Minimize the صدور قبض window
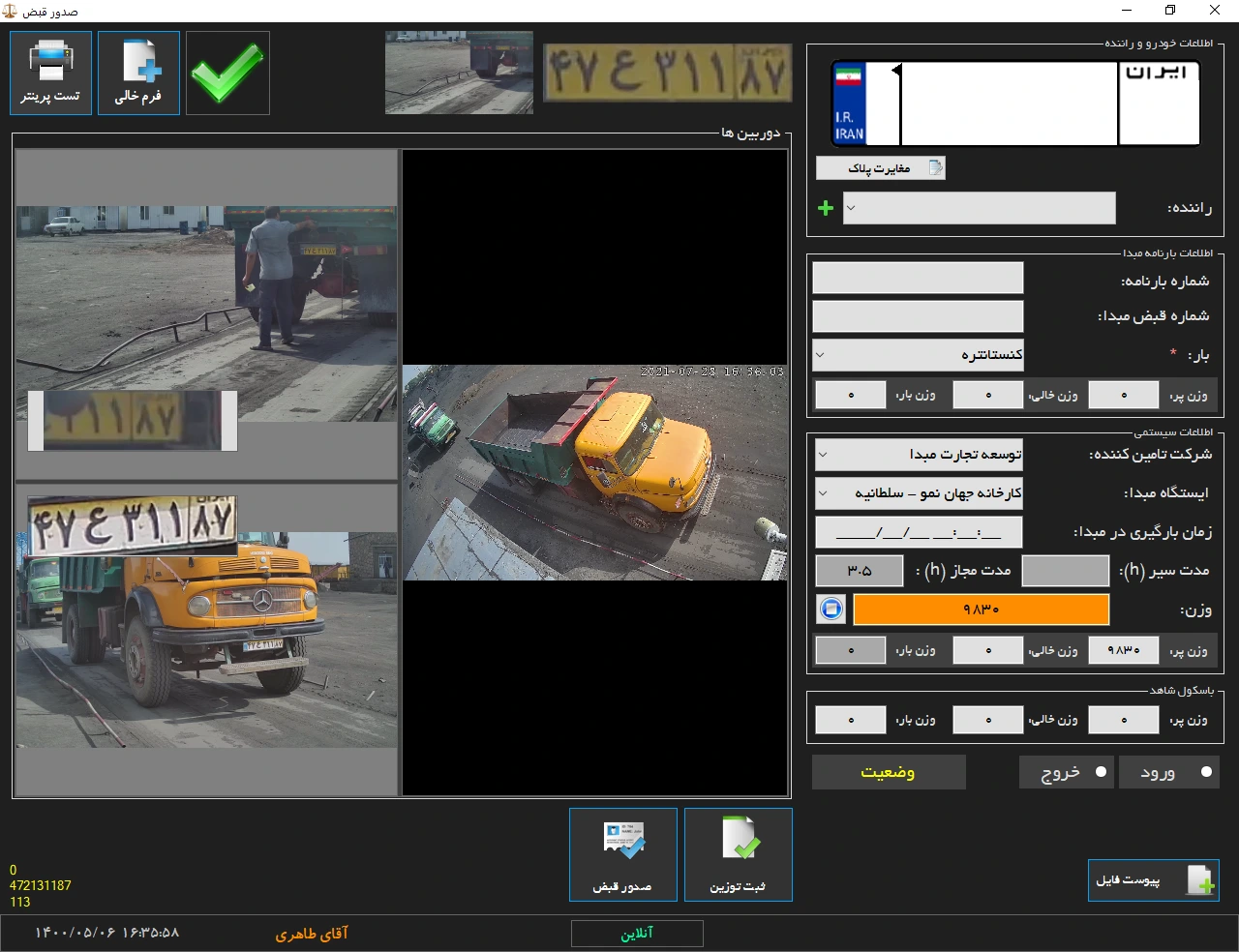Viewport: 1239px width, 952px height. point(1127,10)
